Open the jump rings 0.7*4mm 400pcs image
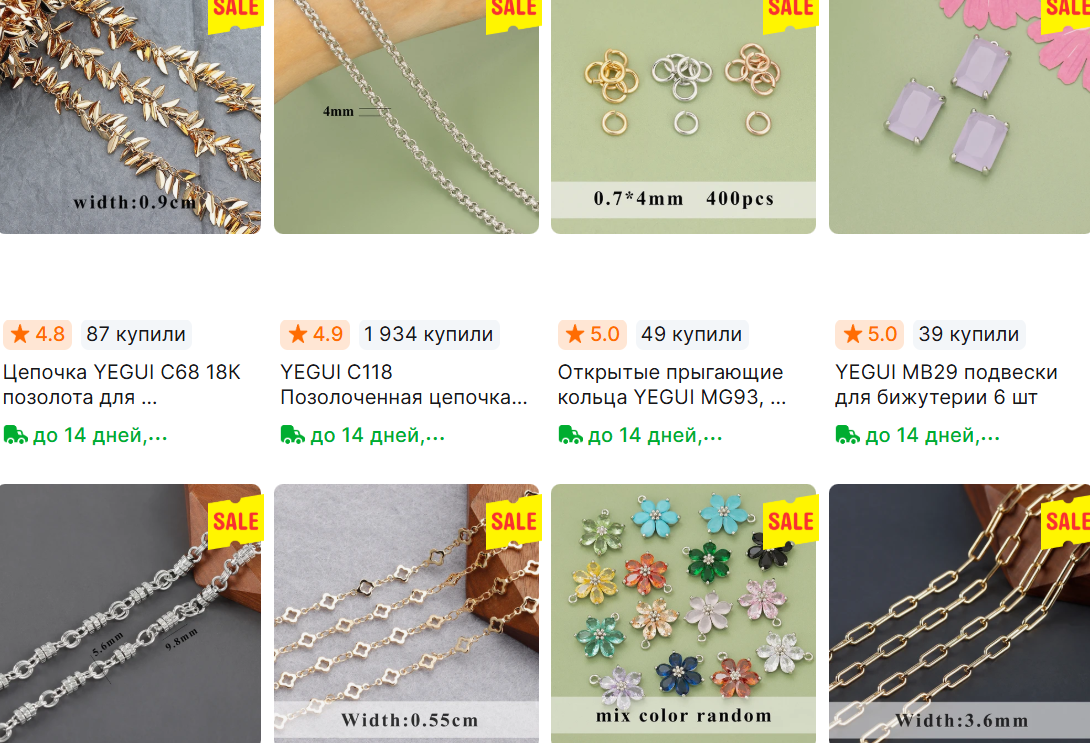The image size is (1090, 743). click(x=683, y=117)
